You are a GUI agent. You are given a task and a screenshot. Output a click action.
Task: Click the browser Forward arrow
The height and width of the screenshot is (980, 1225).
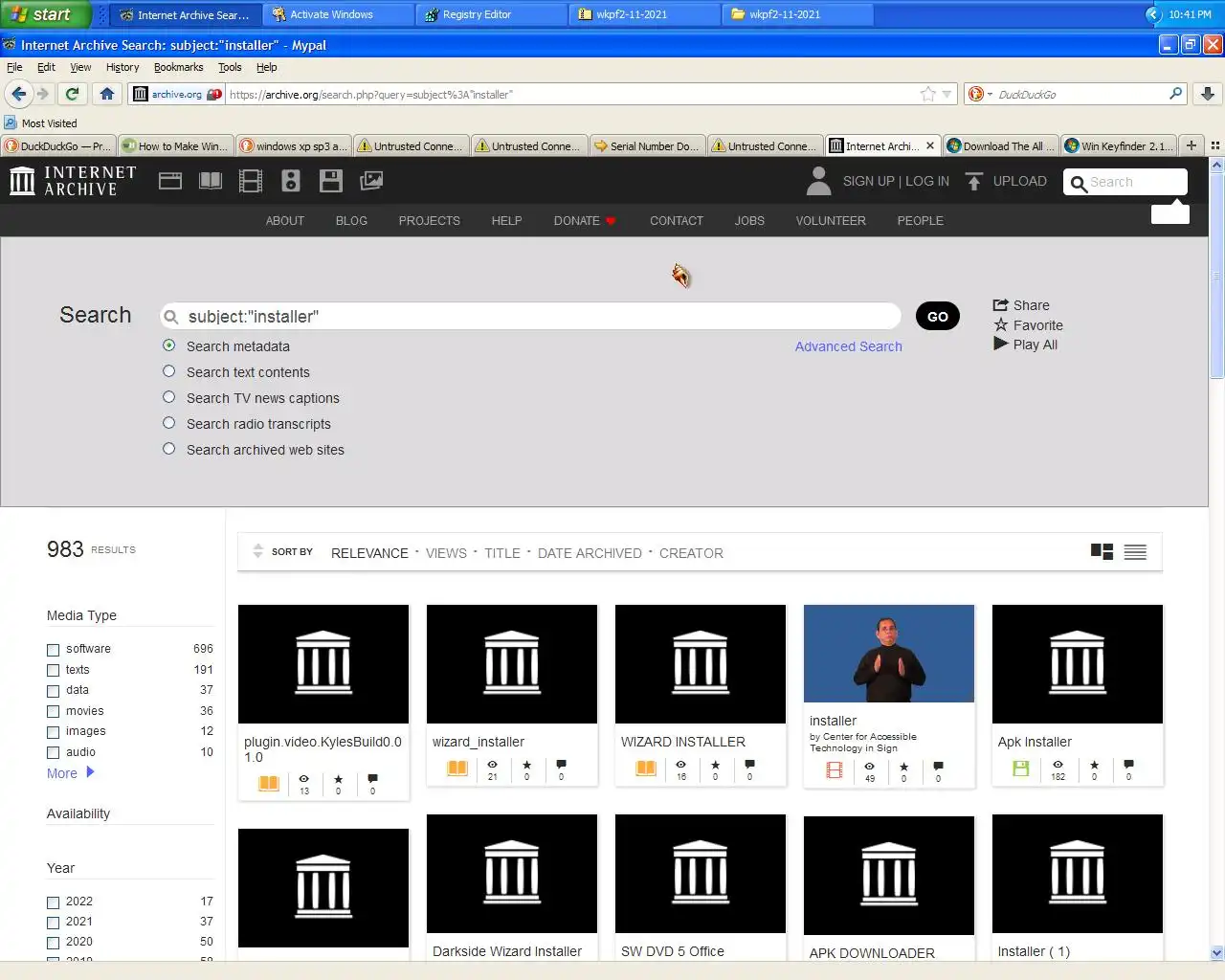(x=42, y=94)
